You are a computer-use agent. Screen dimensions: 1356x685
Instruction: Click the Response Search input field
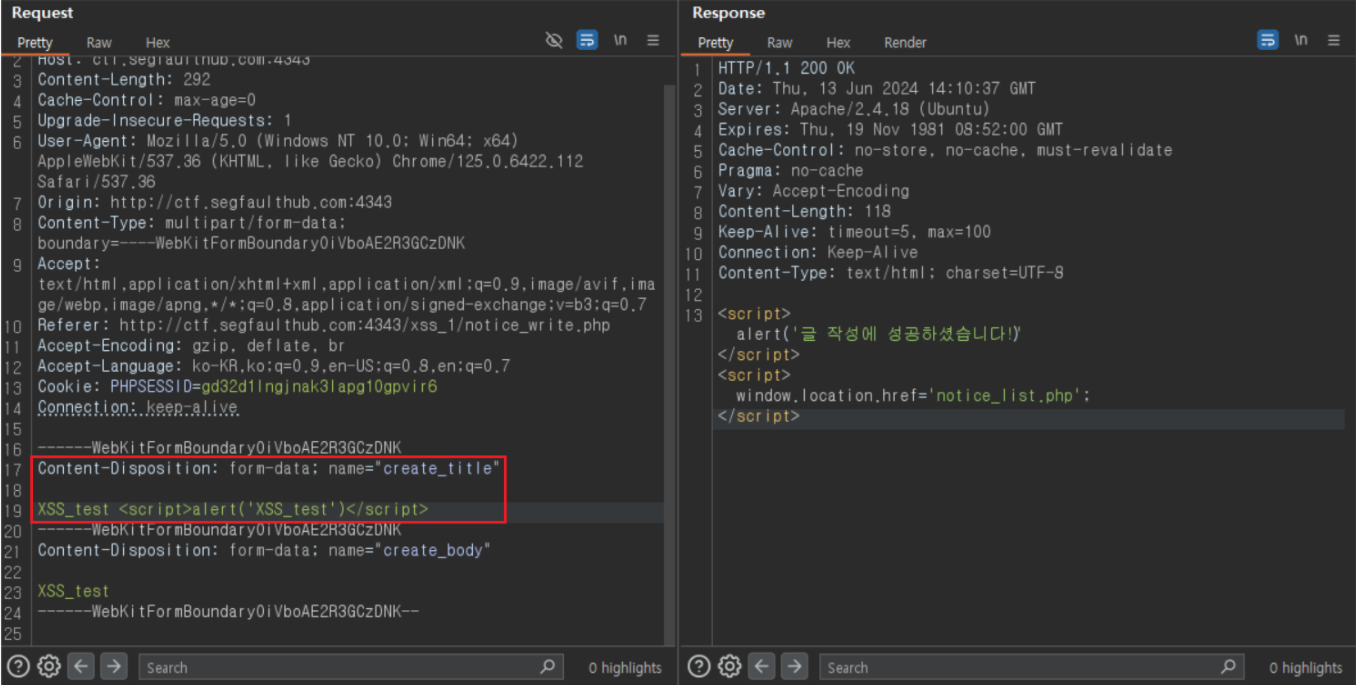coord(1031,667)
